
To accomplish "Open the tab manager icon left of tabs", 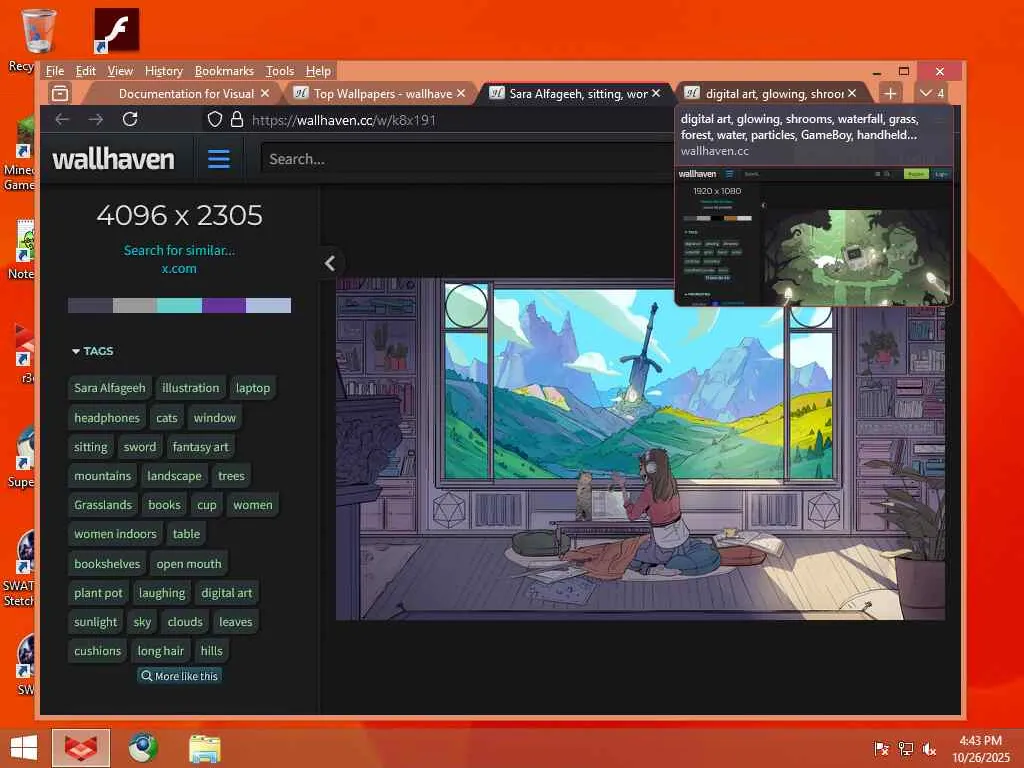I will [60, 93].
